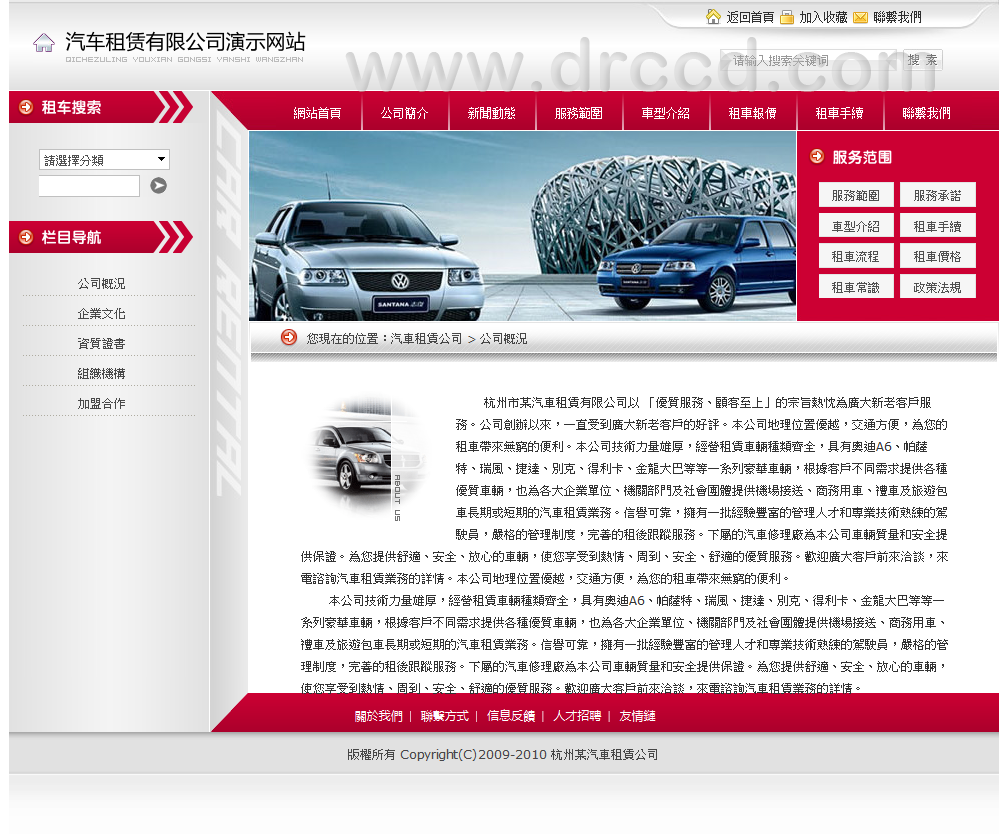
Task: Click the 服務範圍 button in service panel
Action: click(856, 195)
